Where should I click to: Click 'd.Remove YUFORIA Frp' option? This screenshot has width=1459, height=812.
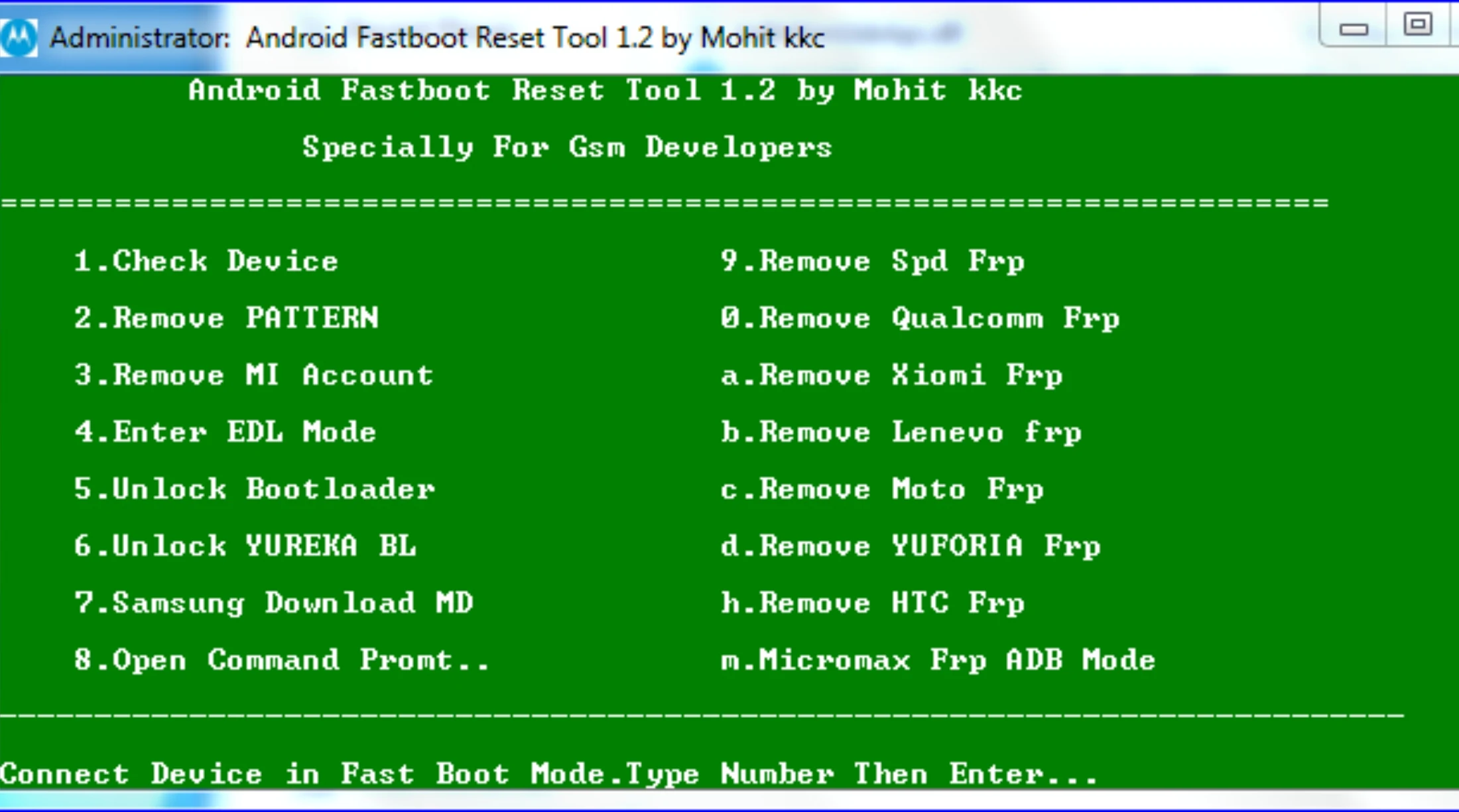coord(910,546)
